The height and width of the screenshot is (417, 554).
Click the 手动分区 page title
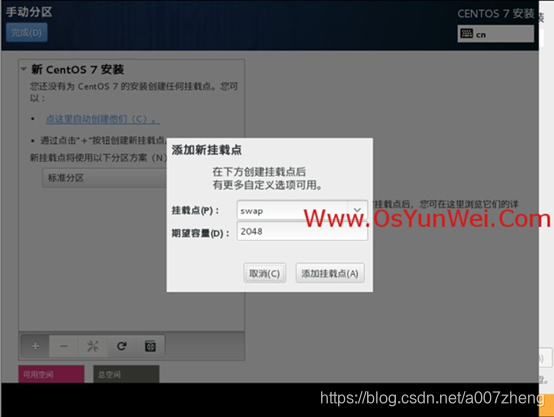[29, 12]
